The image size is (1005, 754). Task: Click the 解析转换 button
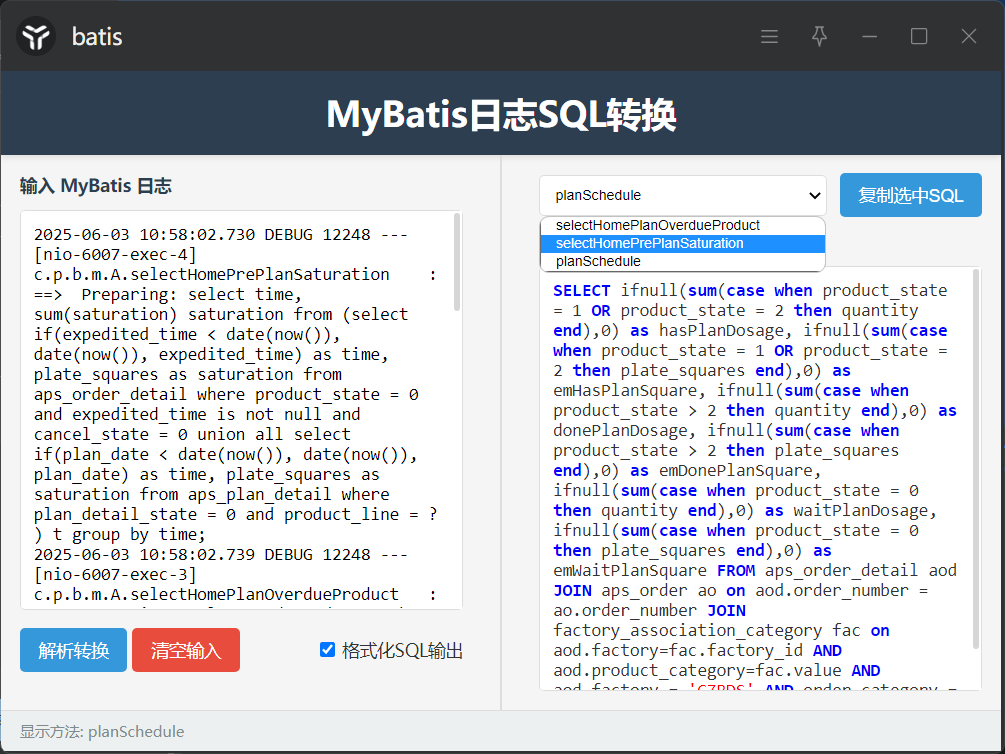point(73,650)
